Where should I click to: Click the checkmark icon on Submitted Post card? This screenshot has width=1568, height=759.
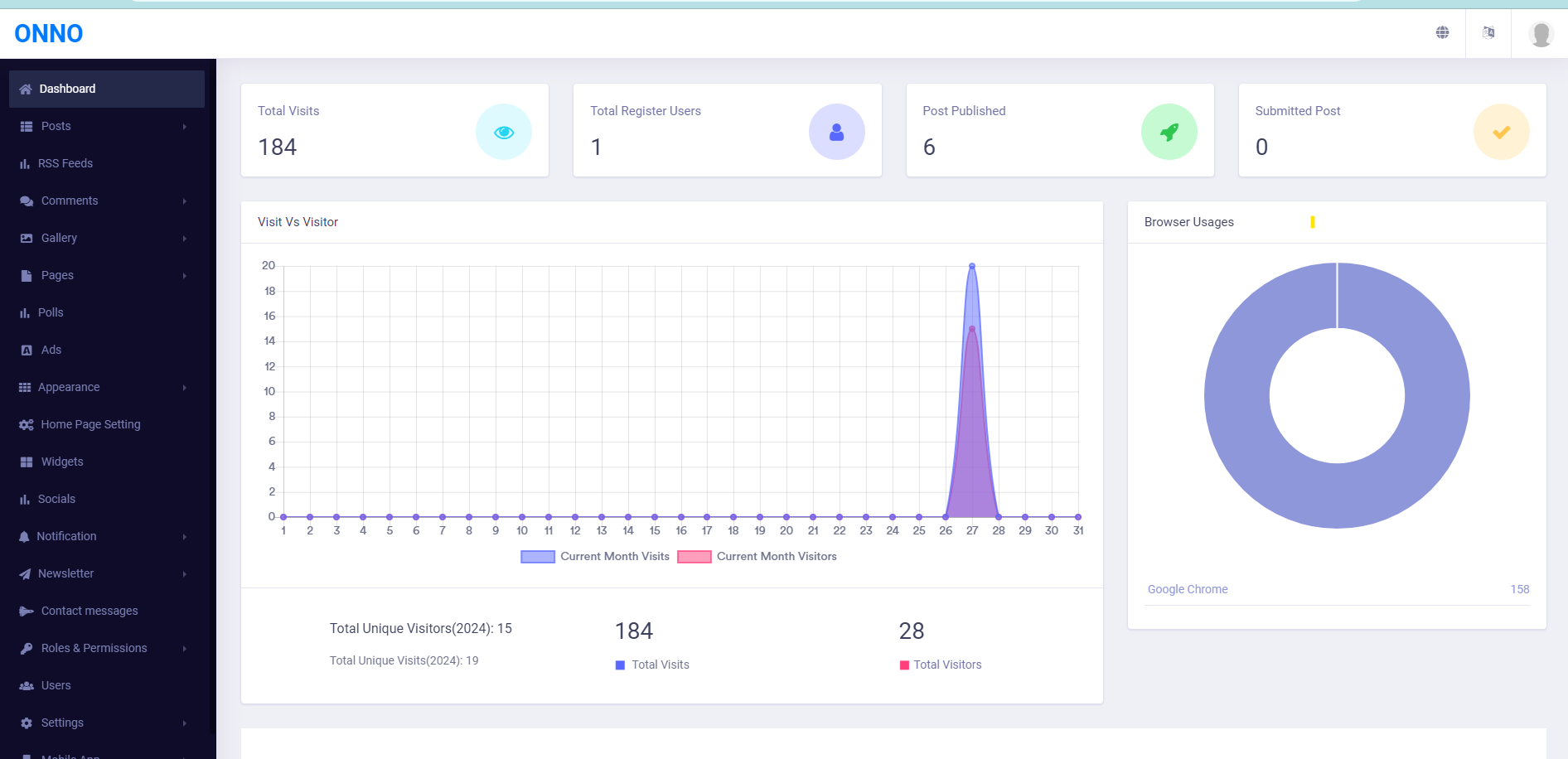click(x=1502, y=132)
